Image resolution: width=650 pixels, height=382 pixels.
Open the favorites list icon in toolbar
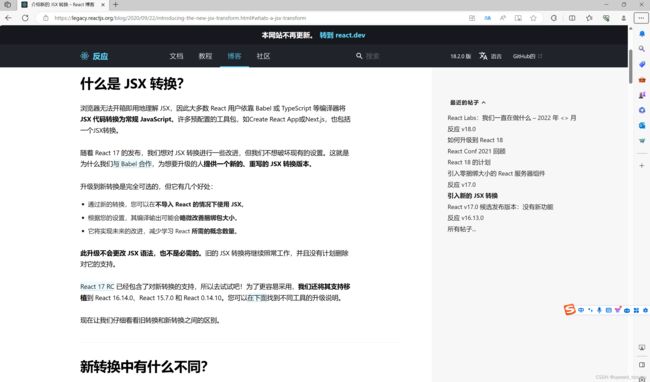(589, 18)
